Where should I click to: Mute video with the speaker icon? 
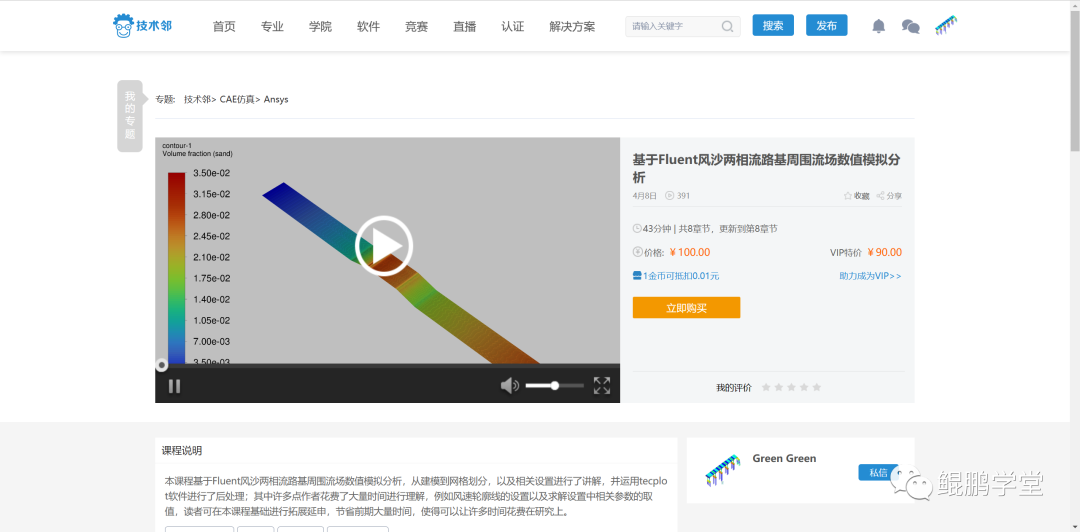click(x=510, y=386)
